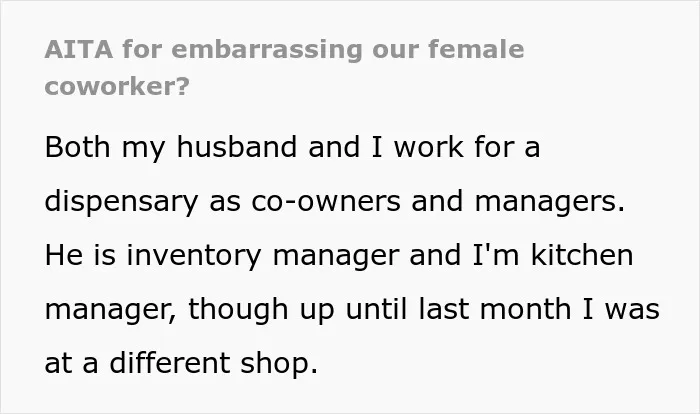This screenshot has width=700, height=414.
Task: Click the word 'managers.' ending the first sentence
Action: (550, 202)
